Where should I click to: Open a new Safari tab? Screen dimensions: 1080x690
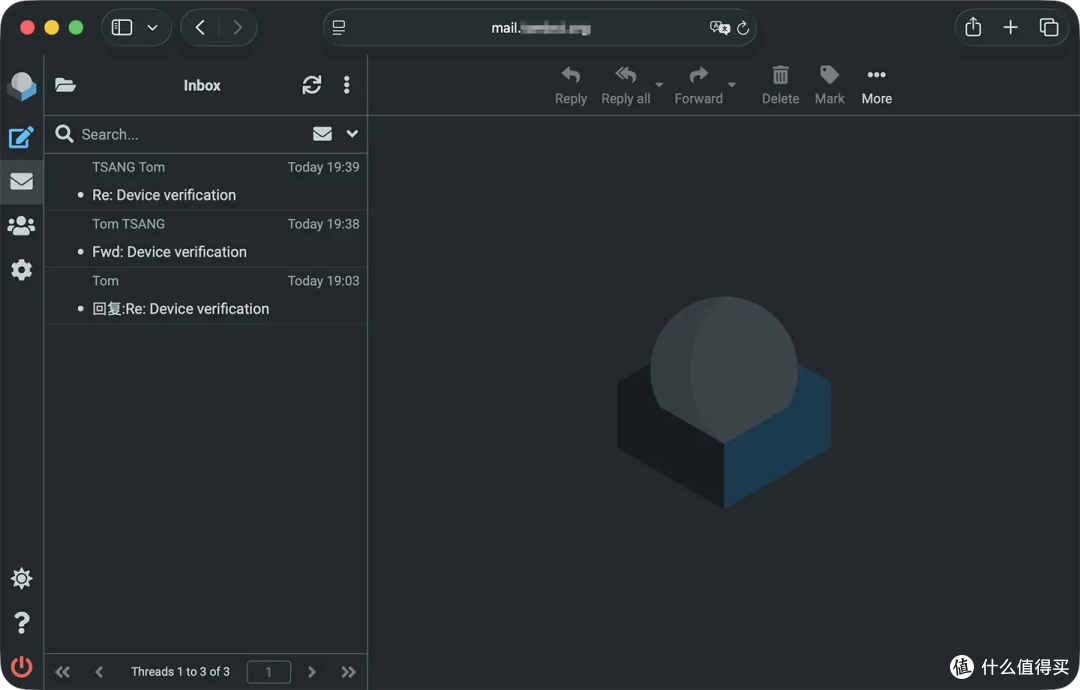click(1010, 28)
